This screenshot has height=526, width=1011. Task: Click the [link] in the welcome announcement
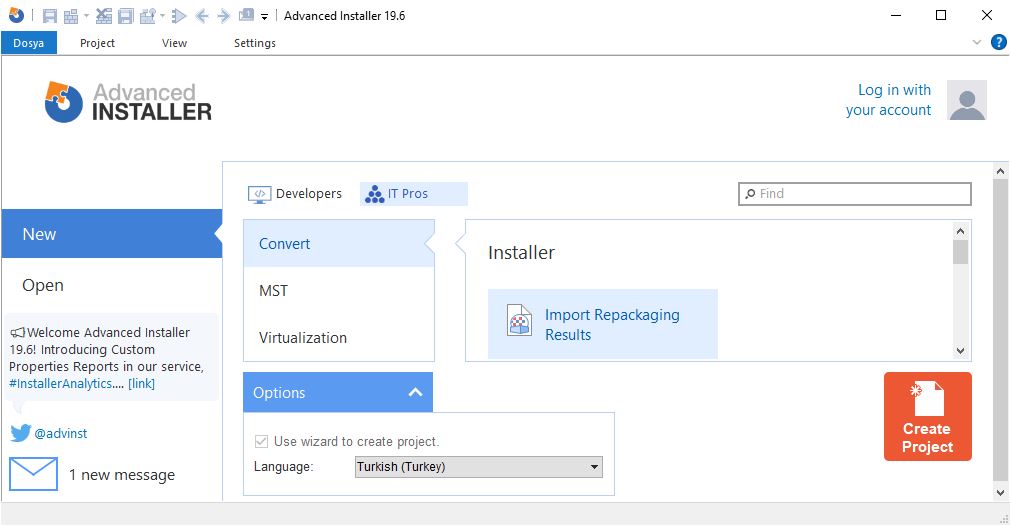pos(141,384)
